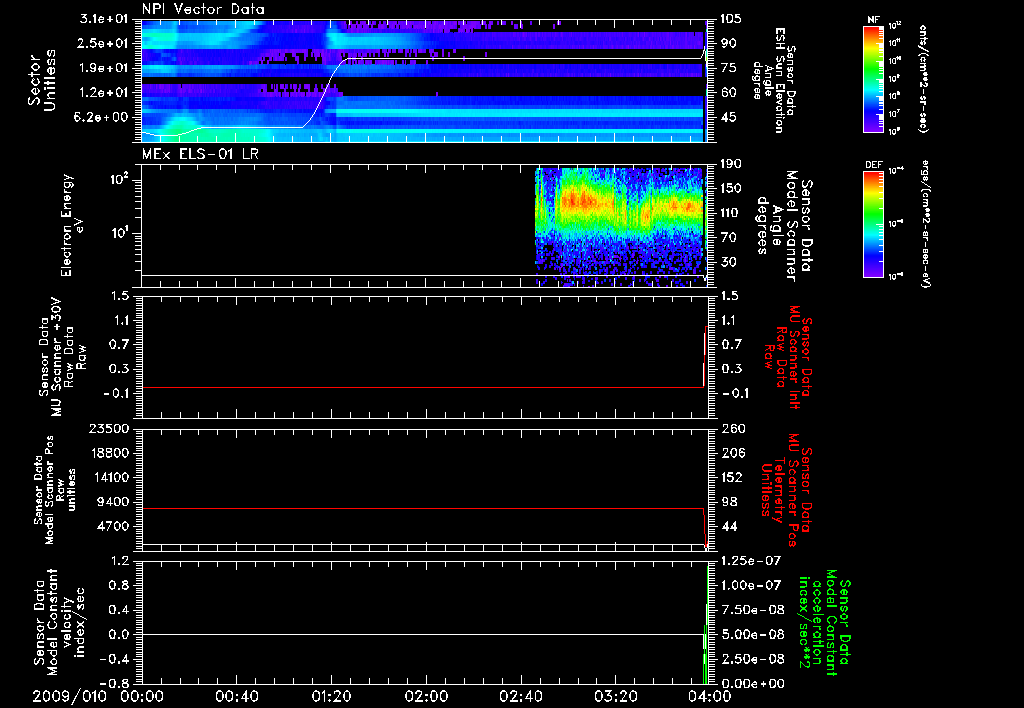Click the 04:00 time axis label
The image size is (1024, 708).
point(709,695)
